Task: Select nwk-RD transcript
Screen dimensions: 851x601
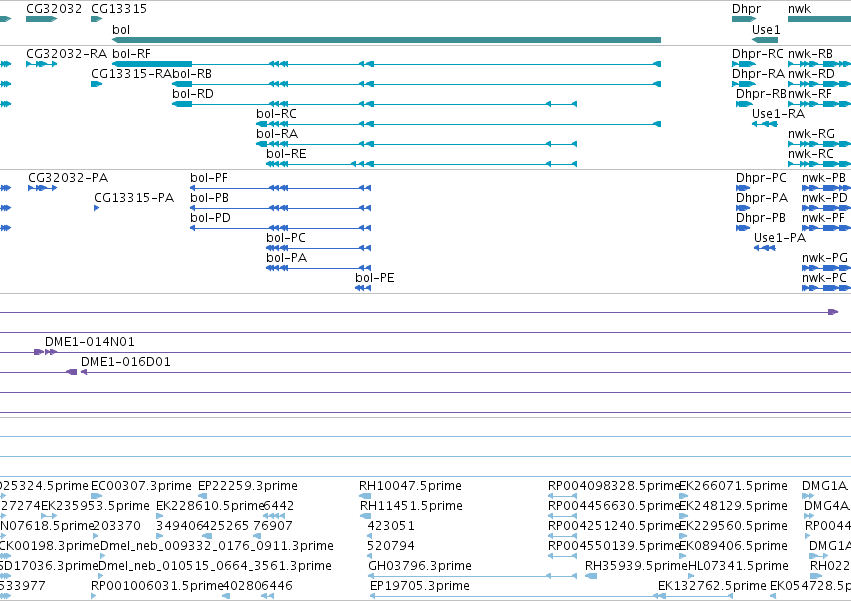Action: point(820,84)
